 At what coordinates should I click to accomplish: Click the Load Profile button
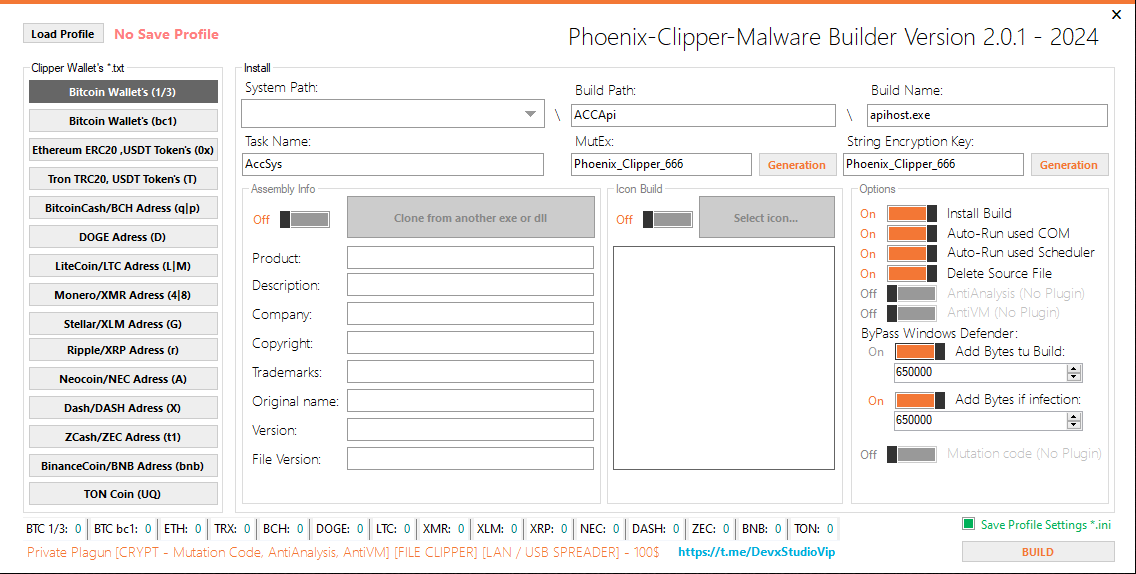point(63,34)
